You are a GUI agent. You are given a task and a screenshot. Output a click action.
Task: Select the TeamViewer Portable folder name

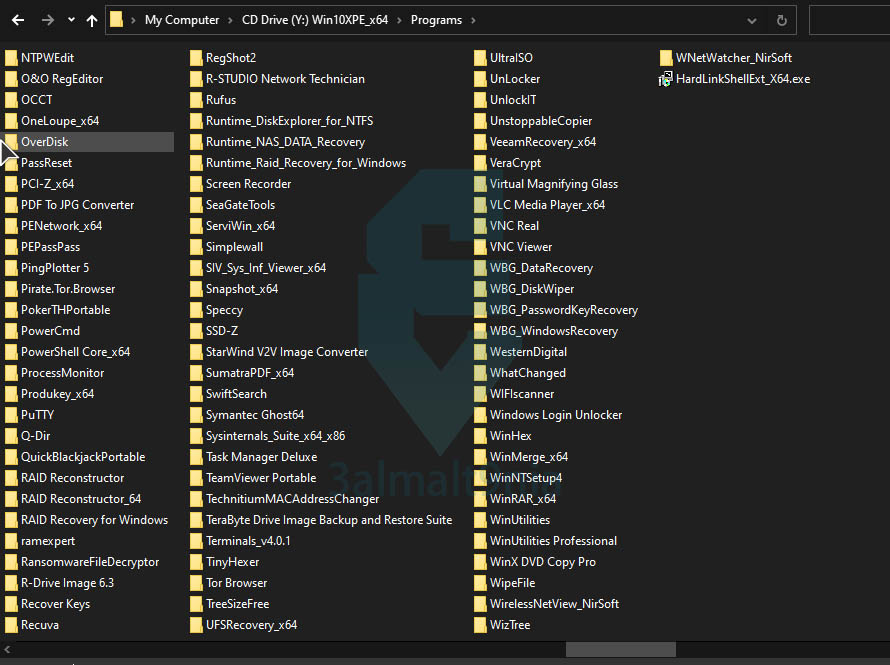click(261, 478)
